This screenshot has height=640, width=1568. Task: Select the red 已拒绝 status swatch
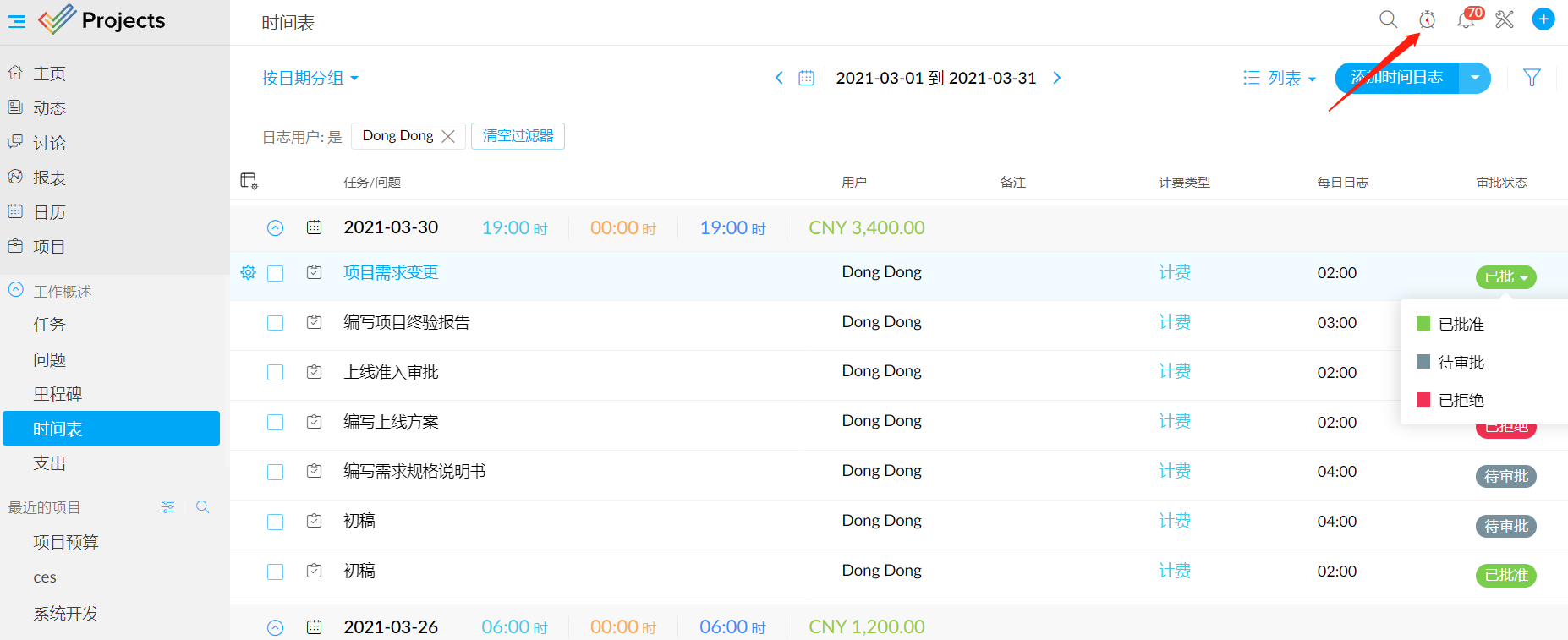click(1423, 400)
